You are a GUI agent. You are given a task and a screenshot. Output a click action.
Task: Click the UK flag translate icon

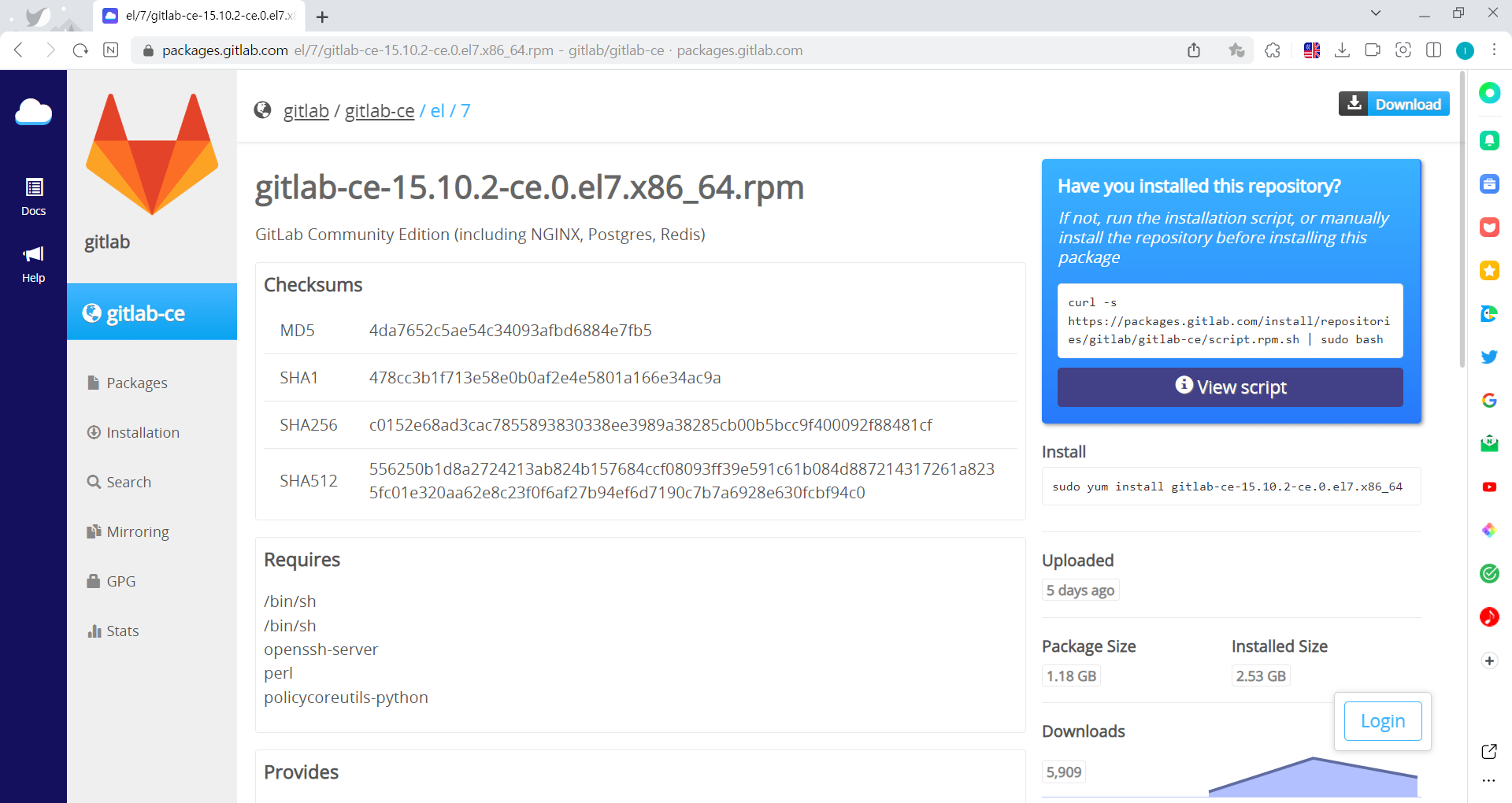[1312, 50]
